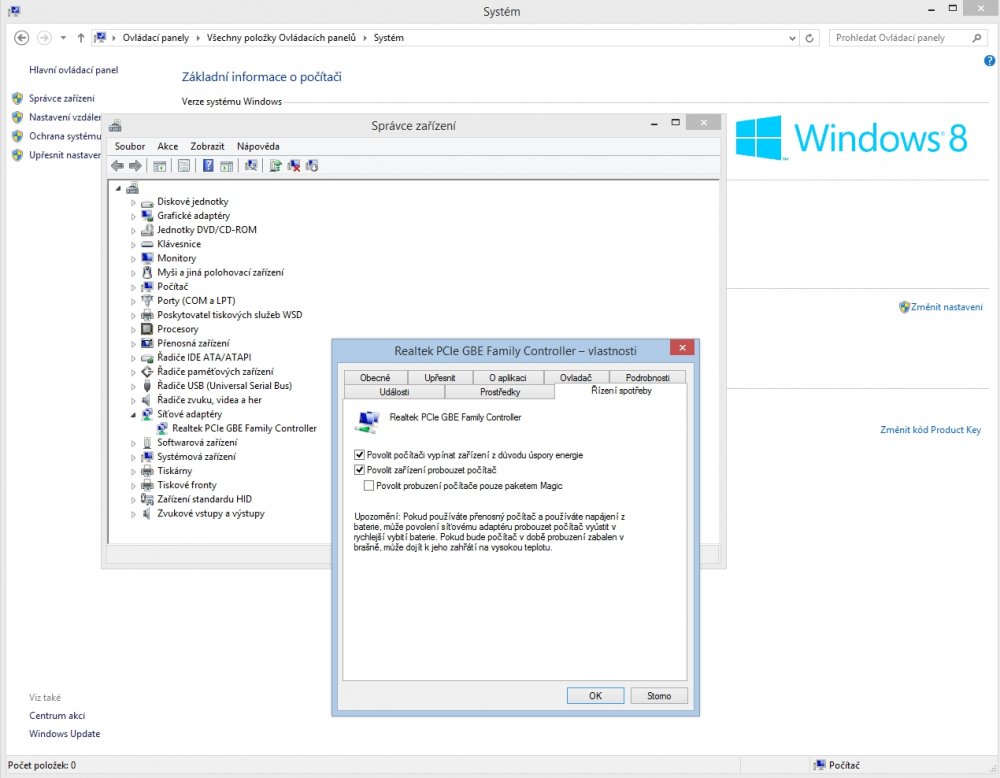Click show/hide console tree toolbar icon
Image resolution: width=1000 pixels, height=778 pixels.
pos(159,166)
